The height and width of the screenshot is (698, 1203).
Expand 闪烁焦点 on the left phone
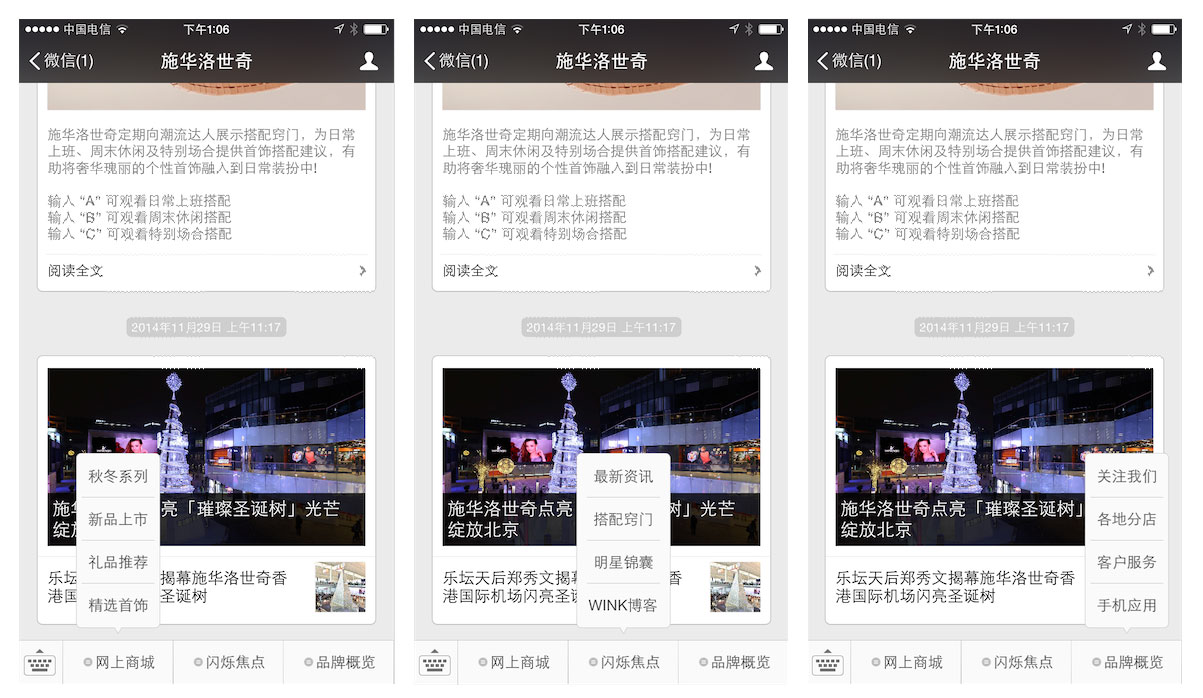[229, 662]
